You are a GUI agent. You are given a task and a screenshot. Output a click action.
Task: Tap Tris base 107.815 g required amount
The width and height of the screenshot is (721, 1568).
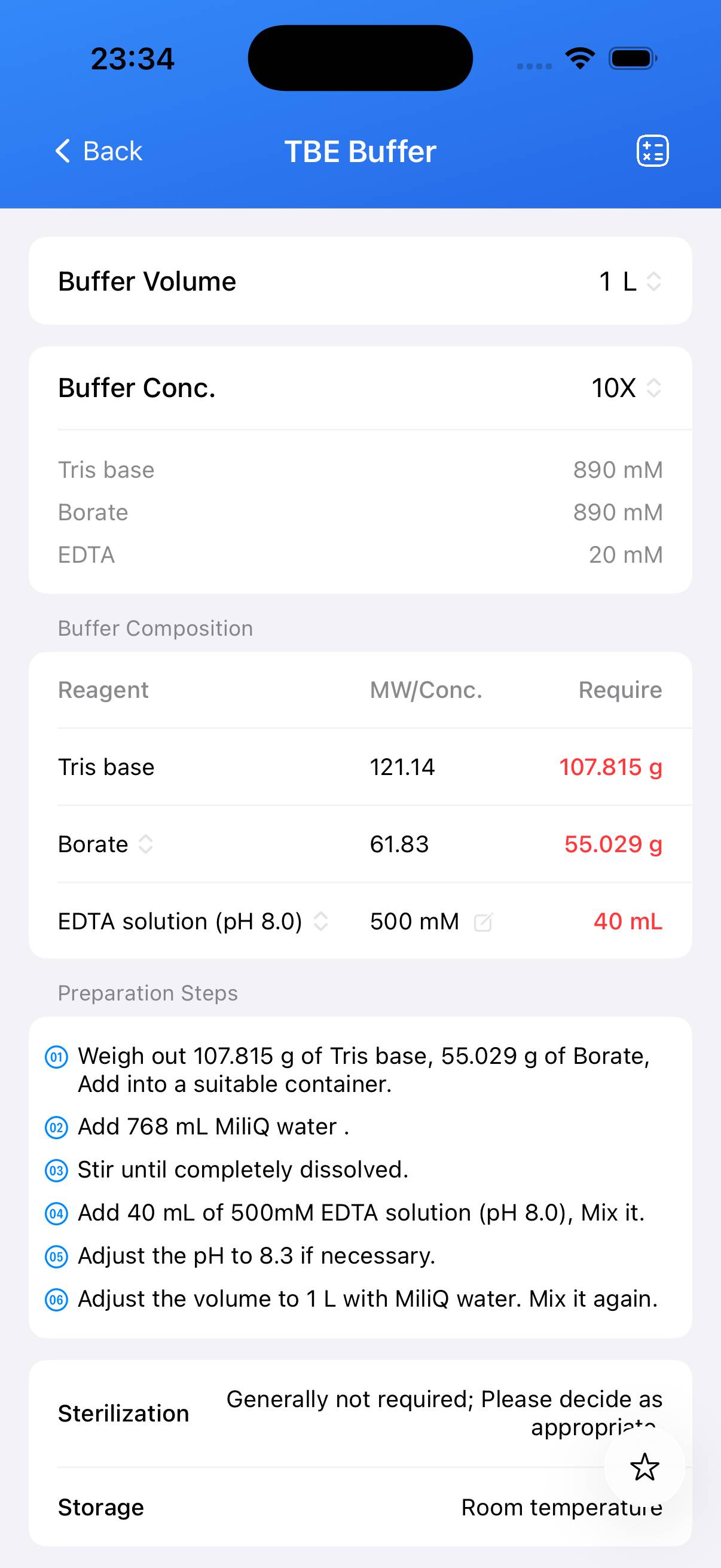tap(610, 767)
